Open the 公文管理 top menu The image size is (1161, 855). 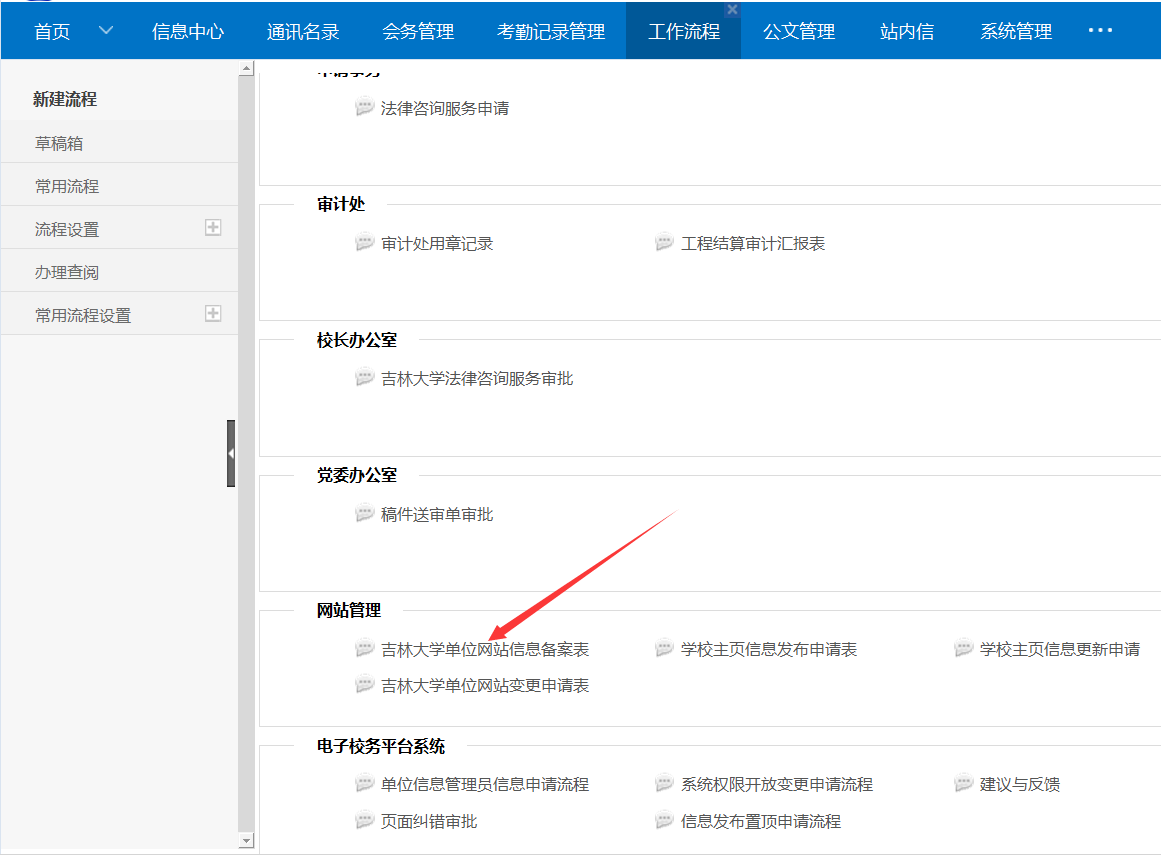click(x=798, y=32)
